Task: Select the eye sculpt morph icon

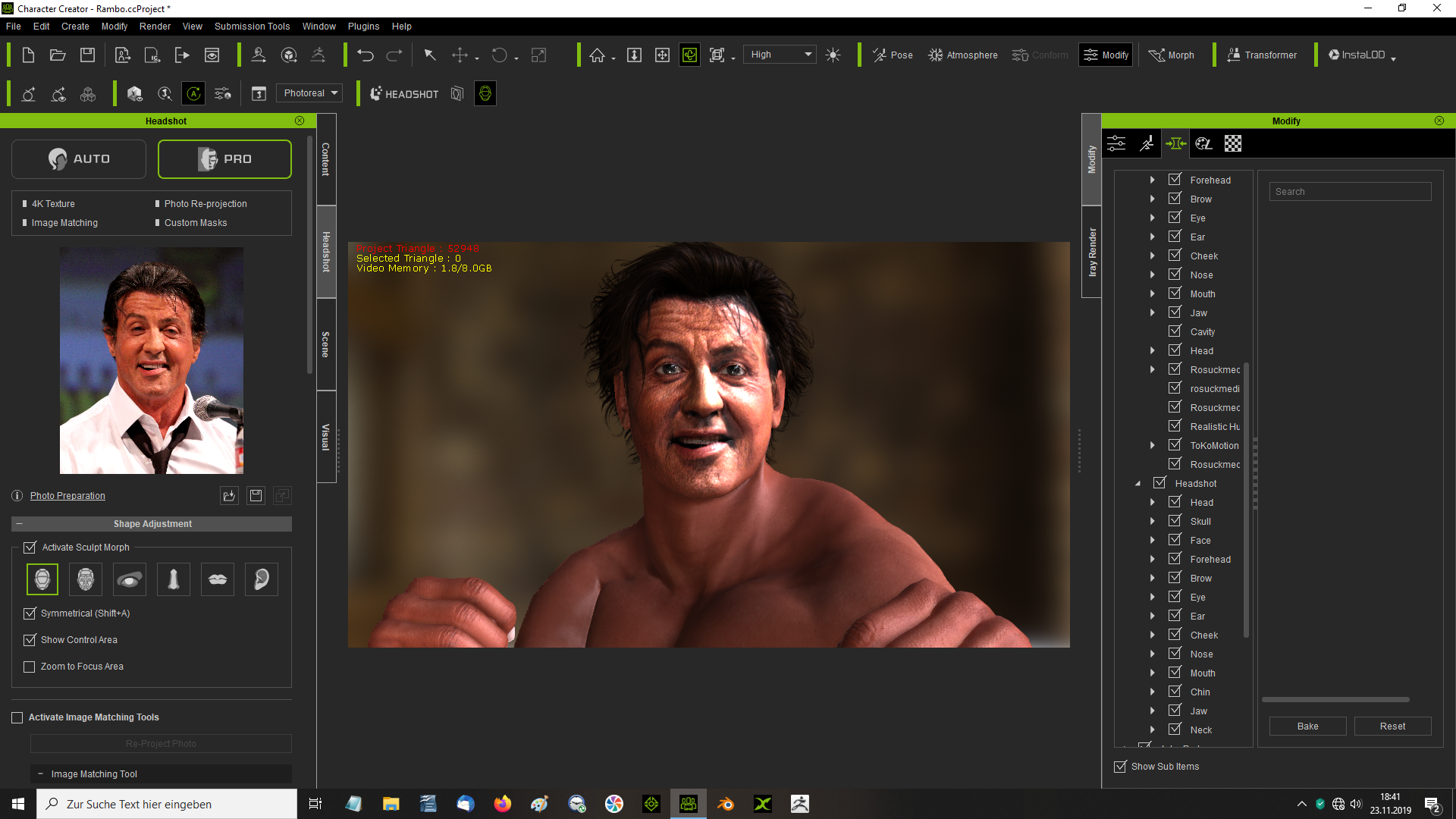Action: (130, 579)
